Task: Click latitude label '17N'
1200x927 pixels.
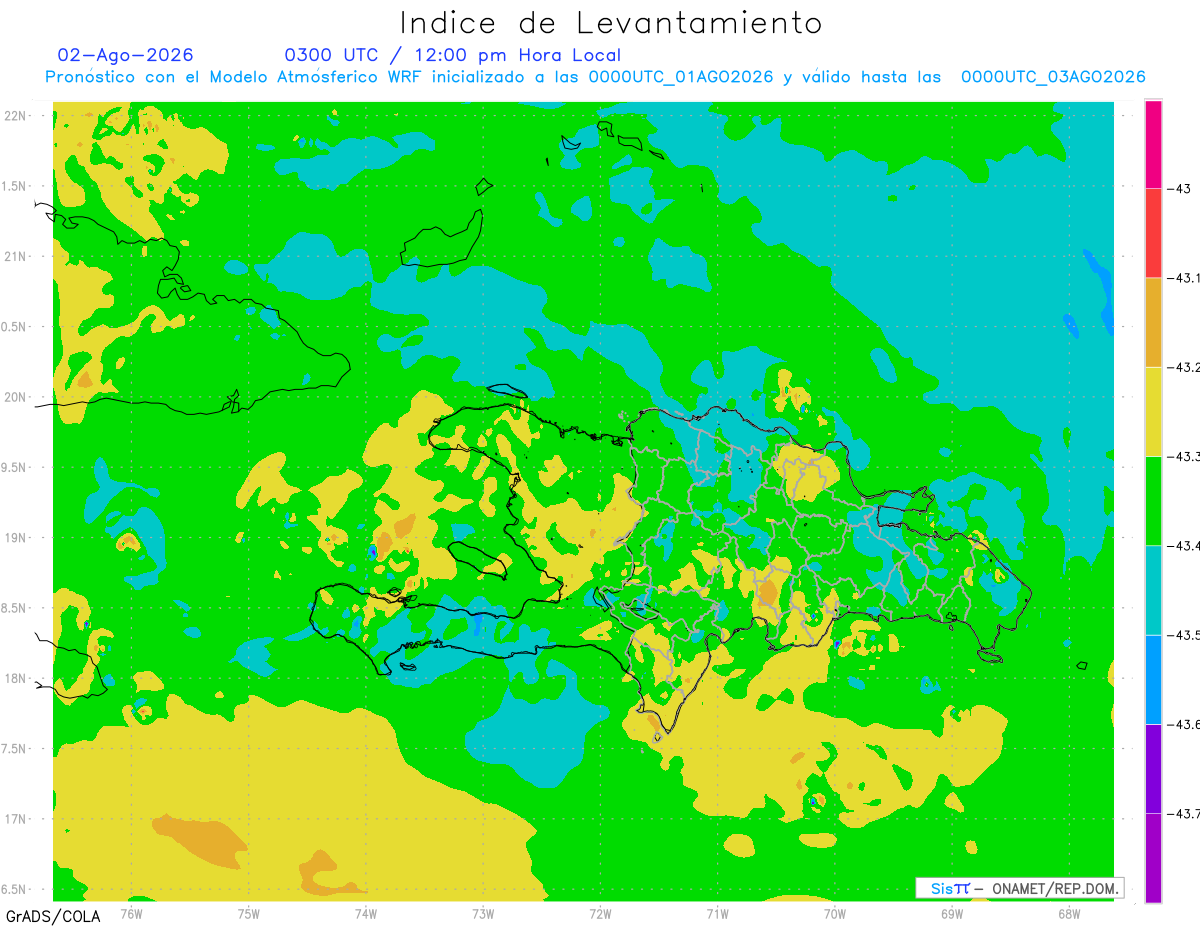Action: pyautogui.click(x=17, y=819)
